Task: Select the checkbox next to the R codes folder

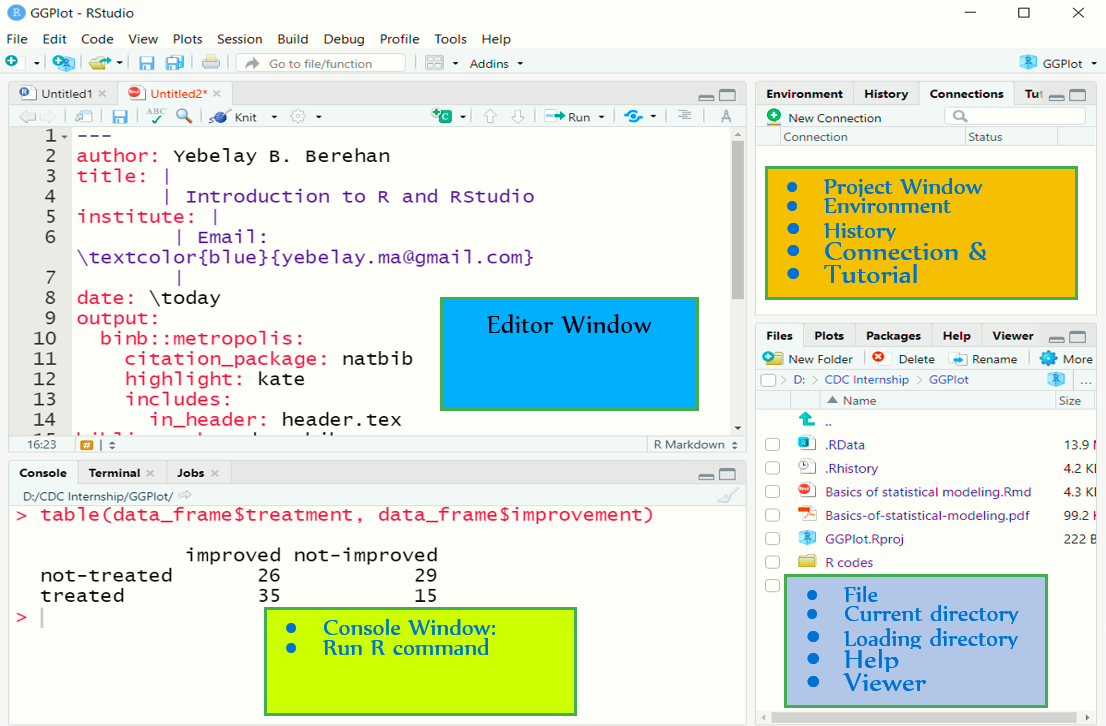Action: pos(771,561)
